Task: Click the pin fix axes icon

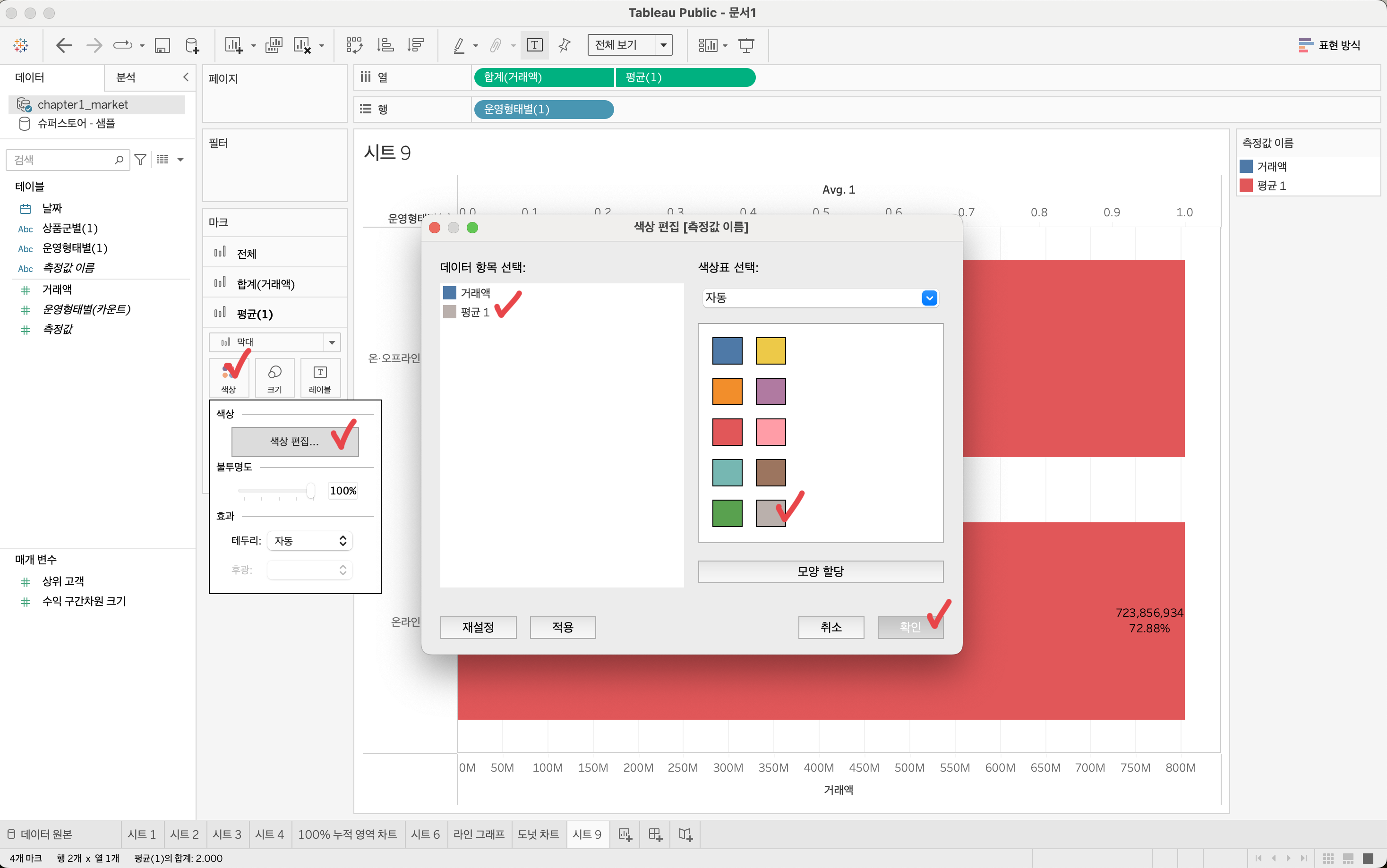Action: 565,45
